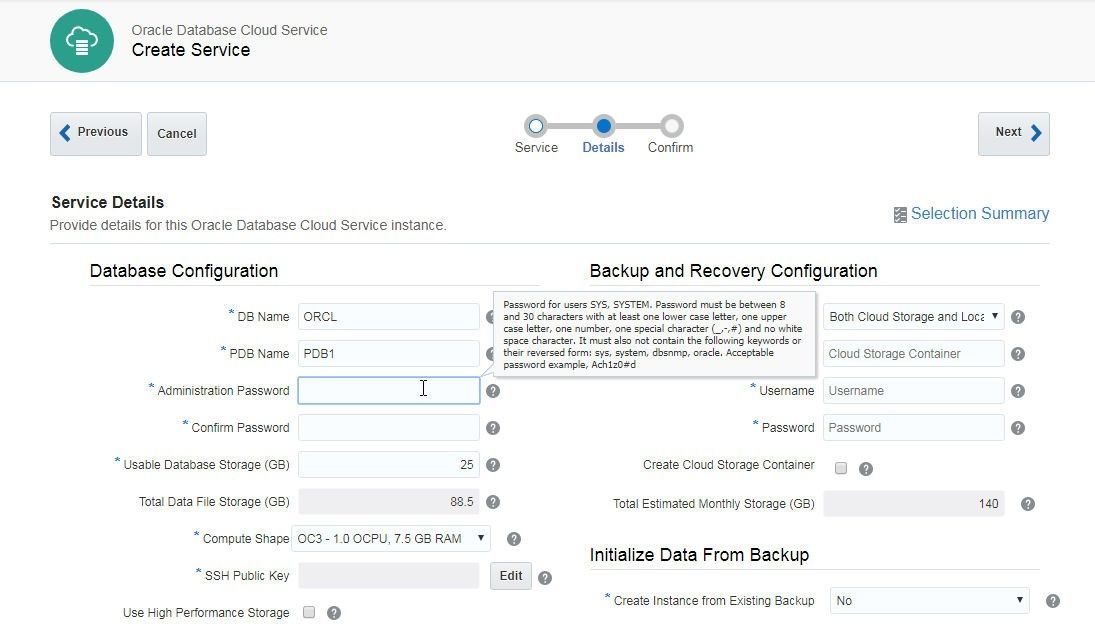1095x624 pixels.
Task: Click the Confirm Password field
Action: [x=389, y=428]
